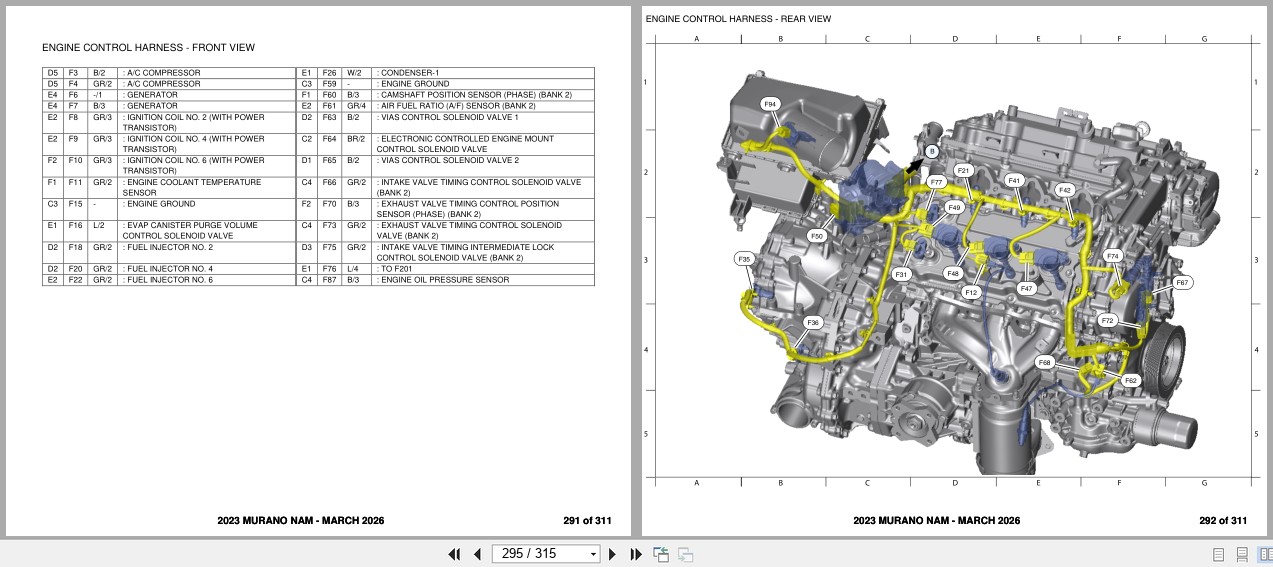Click the F94 connector callout

pyautogui.click(x=770, y=104)
